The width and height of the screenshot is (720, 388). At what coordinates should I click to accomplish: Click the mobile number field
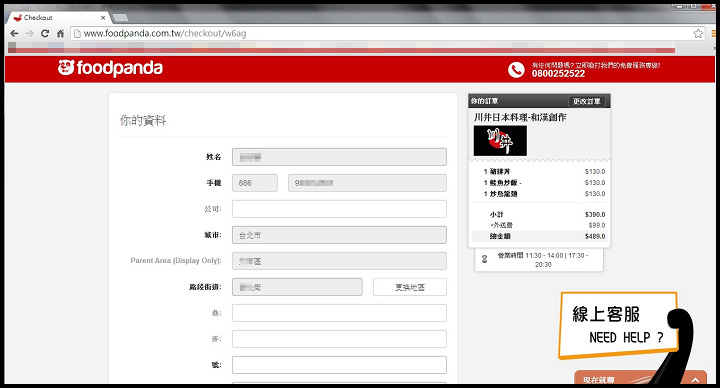pos(367,183)
